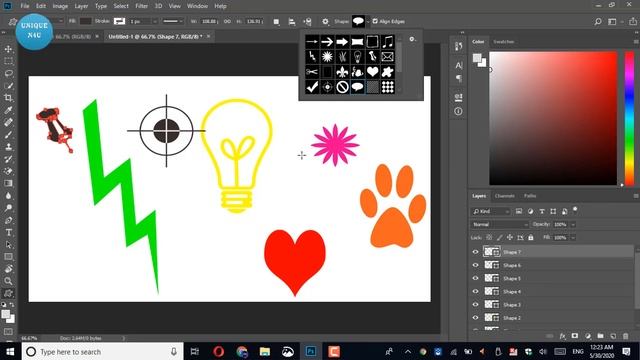Image resolution: width=640 pixels, height=360 pixels.
Task: Toggle lock all for layer
Action: coord(531,237)
